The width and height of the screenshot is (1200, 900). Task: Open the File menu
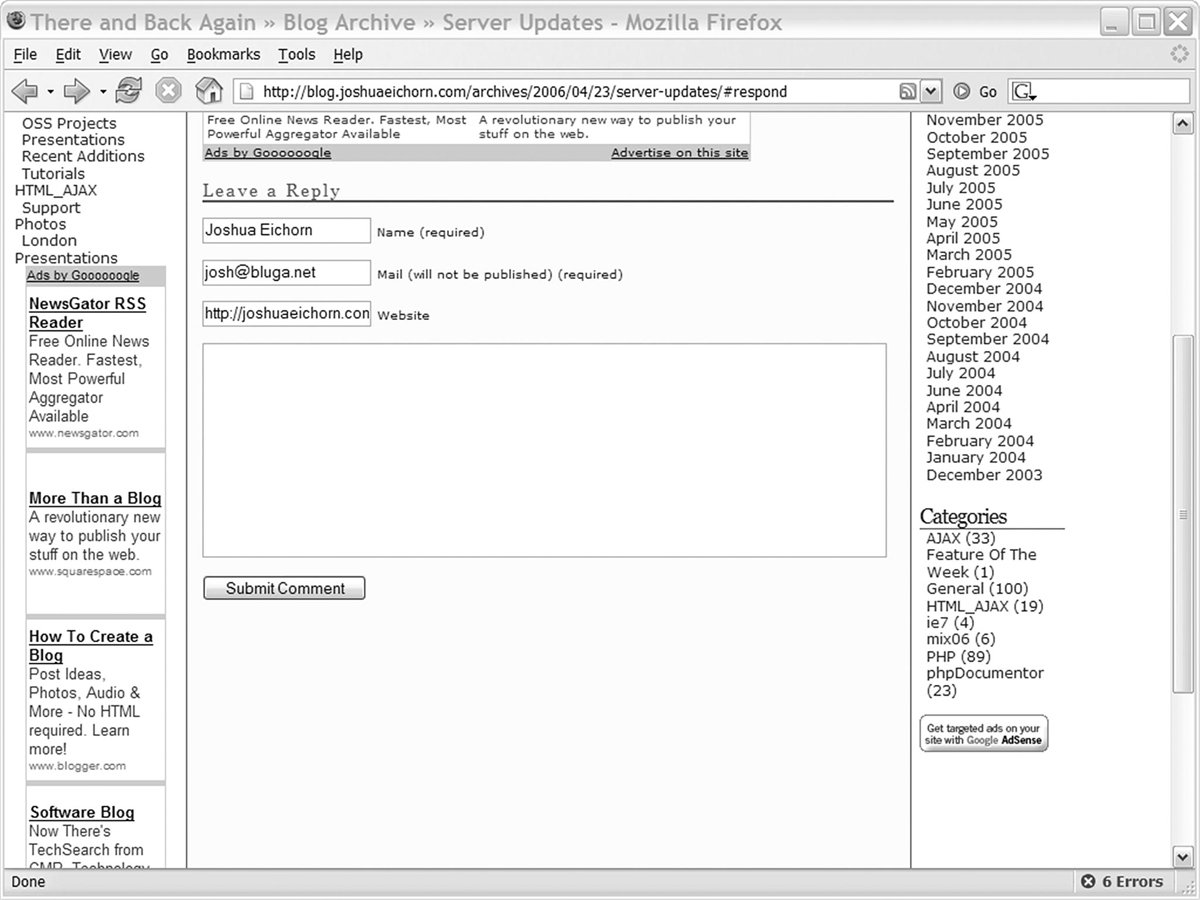tap(25, 55)
